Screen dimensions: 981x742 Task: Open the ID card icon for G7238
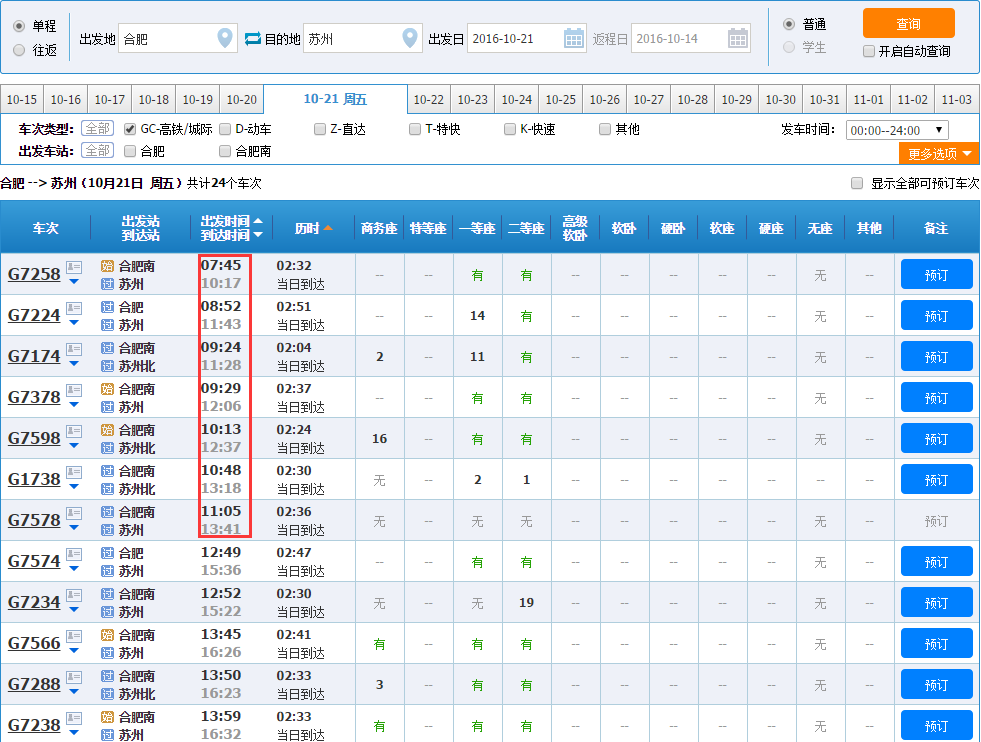[x=74, y=719]
